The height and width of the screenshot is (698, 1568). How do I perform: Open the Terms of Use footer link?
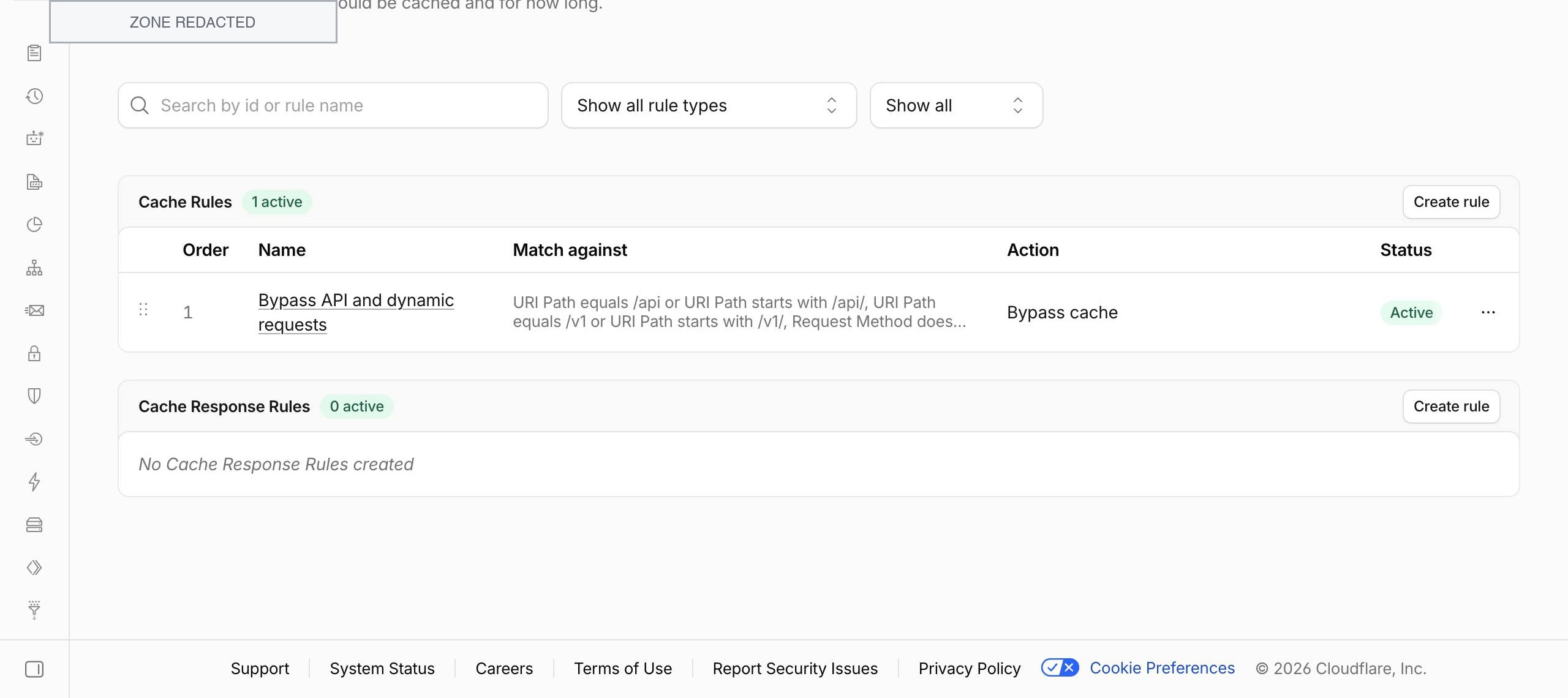tap(623, 669)
